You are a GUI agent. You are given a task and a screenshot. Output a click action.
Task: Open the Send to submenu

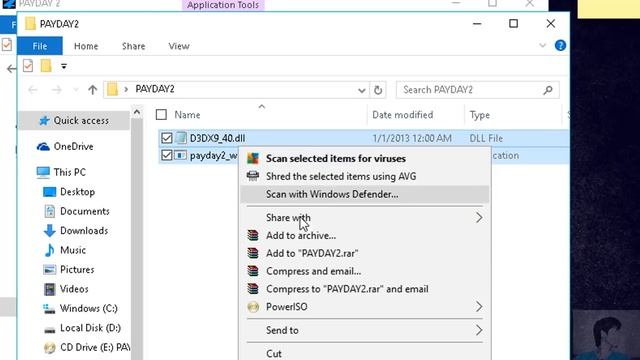(365, 330)
